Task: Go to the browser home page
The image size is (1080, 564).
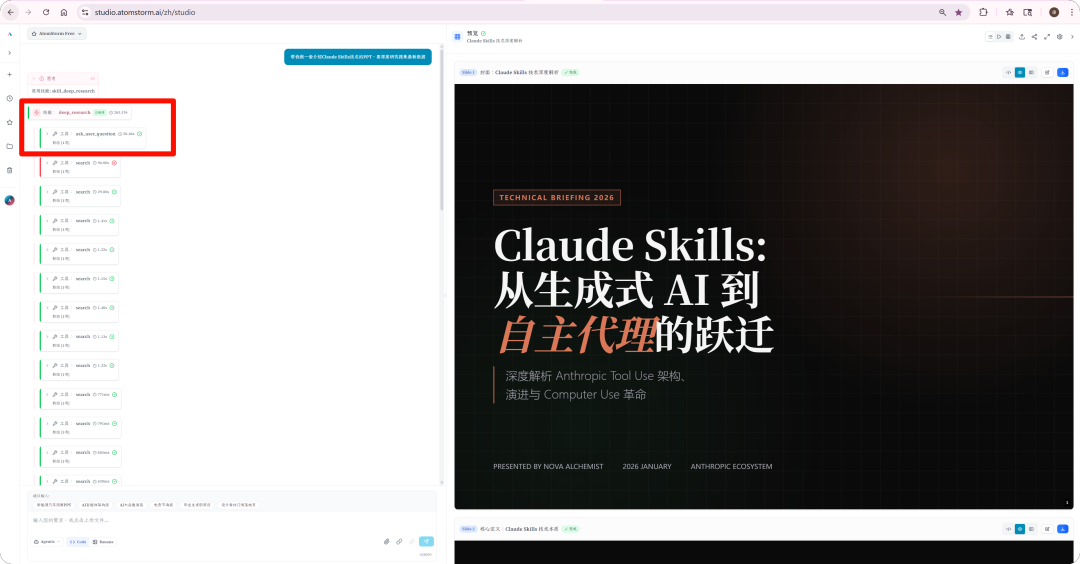Action: pos(64,12)
